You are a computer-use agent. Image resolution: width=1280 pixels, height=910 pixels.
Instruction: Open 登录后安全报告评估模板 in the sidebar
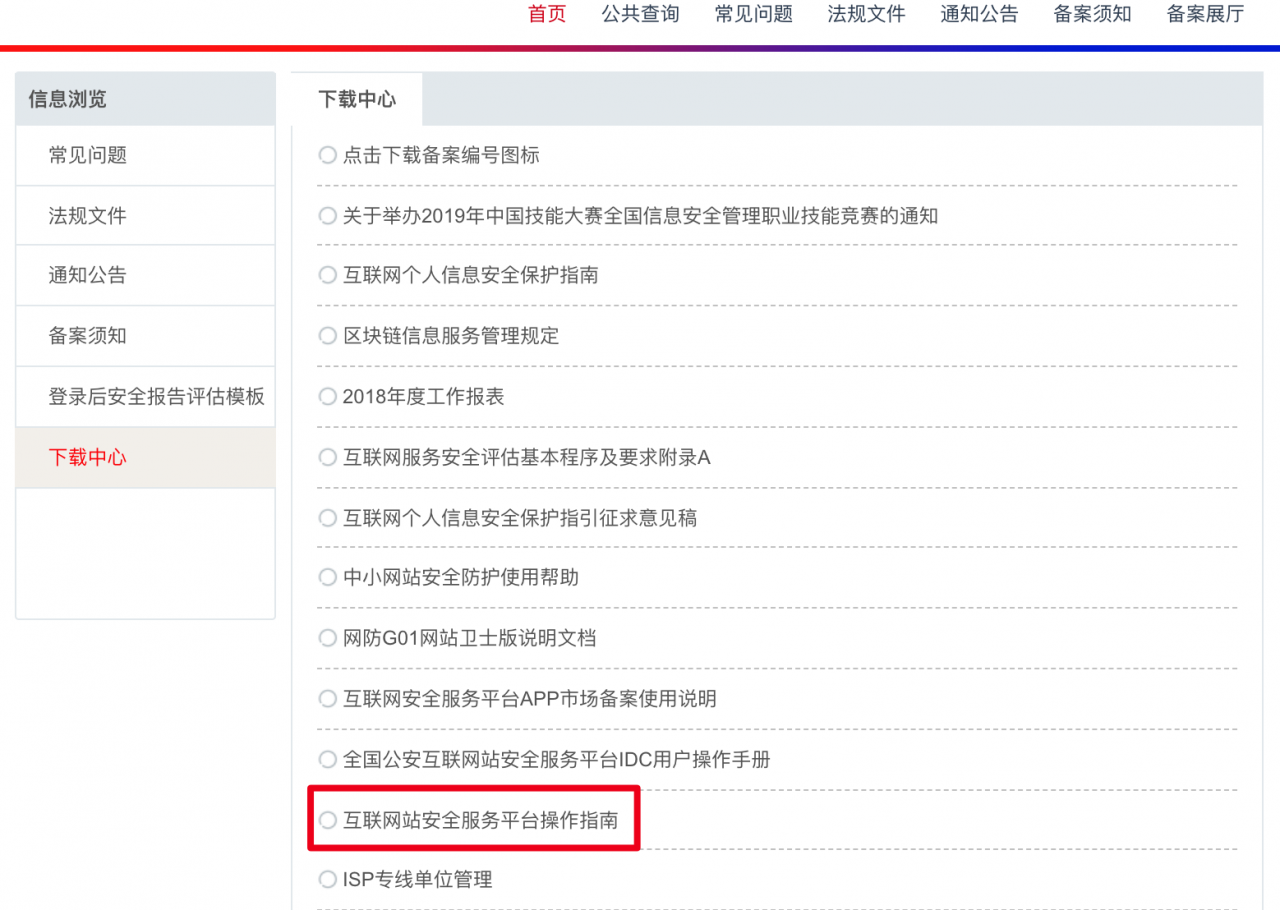point(145,396)
